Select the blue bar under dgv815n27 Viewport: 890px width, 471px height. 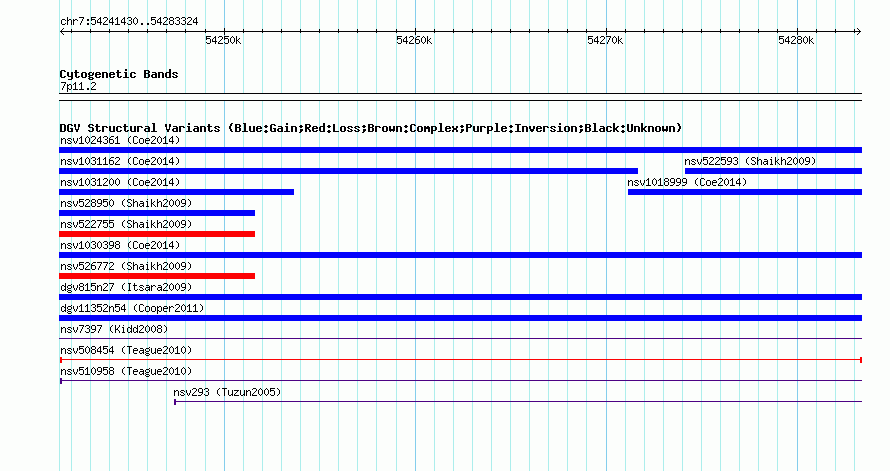pos(460,297)
